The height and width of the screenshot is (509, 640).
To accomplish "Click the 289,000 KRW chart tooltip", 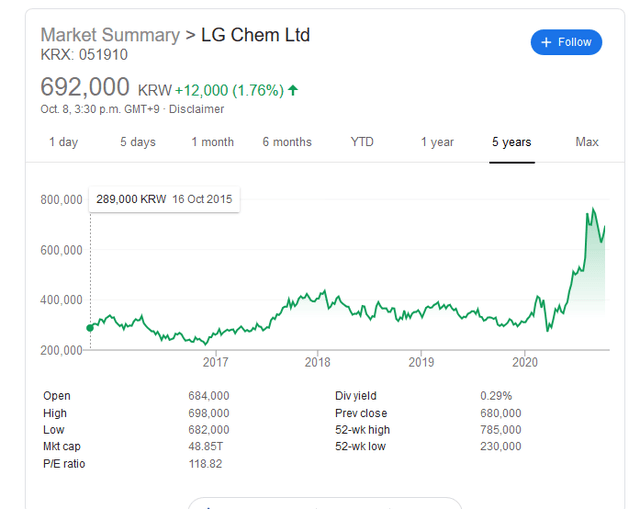I will [x=164, y=199].
